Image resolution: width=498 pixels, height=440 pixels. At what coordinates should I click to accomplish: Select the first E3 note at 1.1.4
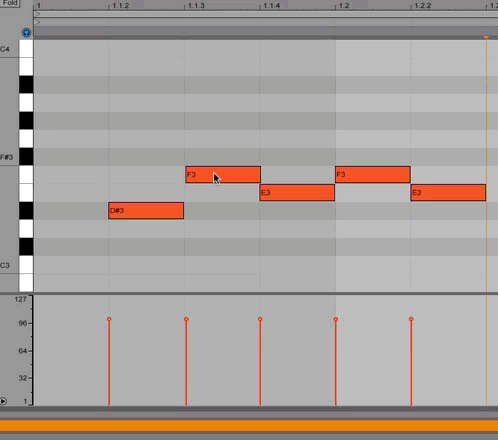(x=297, y=193)
